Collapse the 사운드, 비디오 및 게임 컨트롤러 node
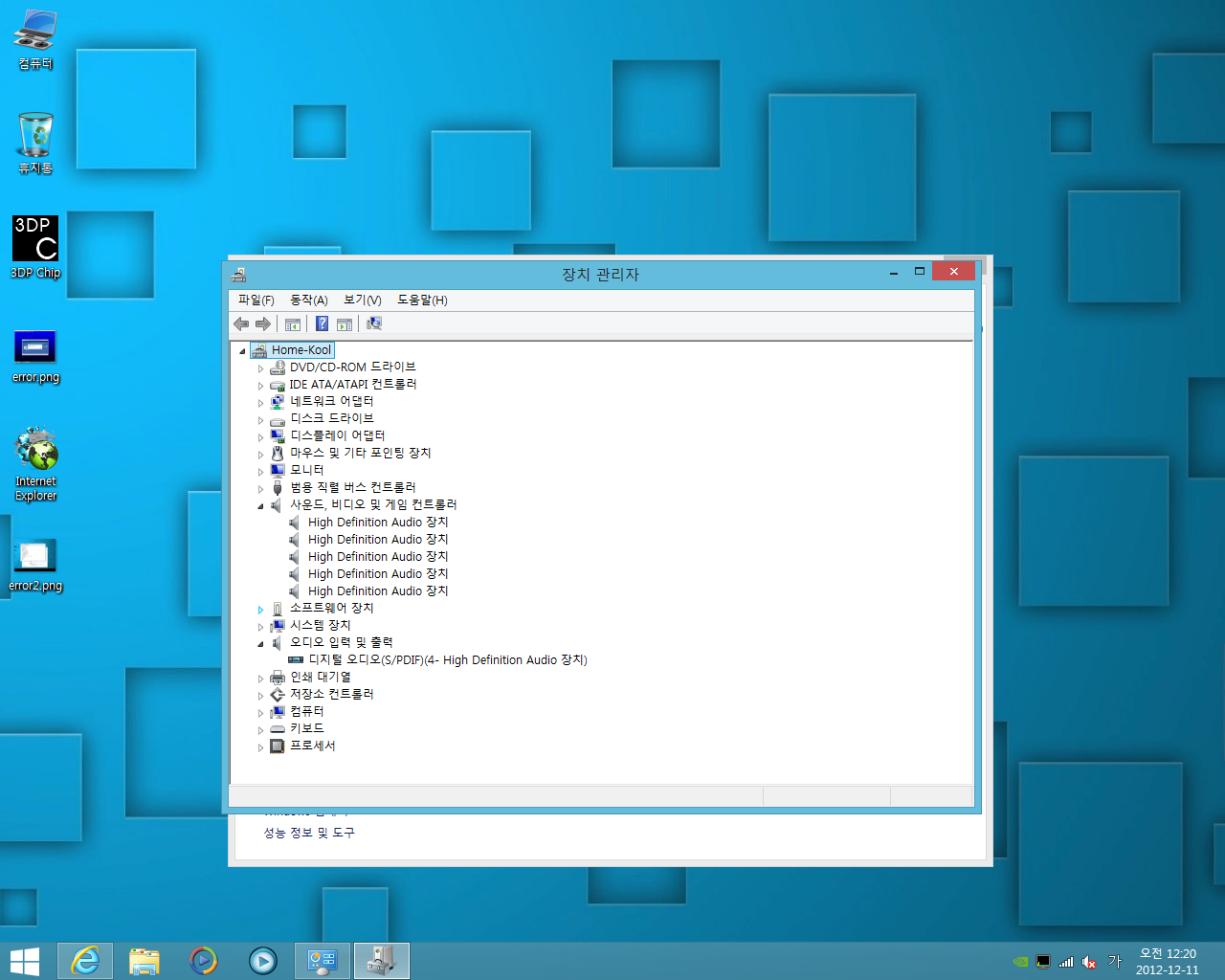 pos(260,506)
